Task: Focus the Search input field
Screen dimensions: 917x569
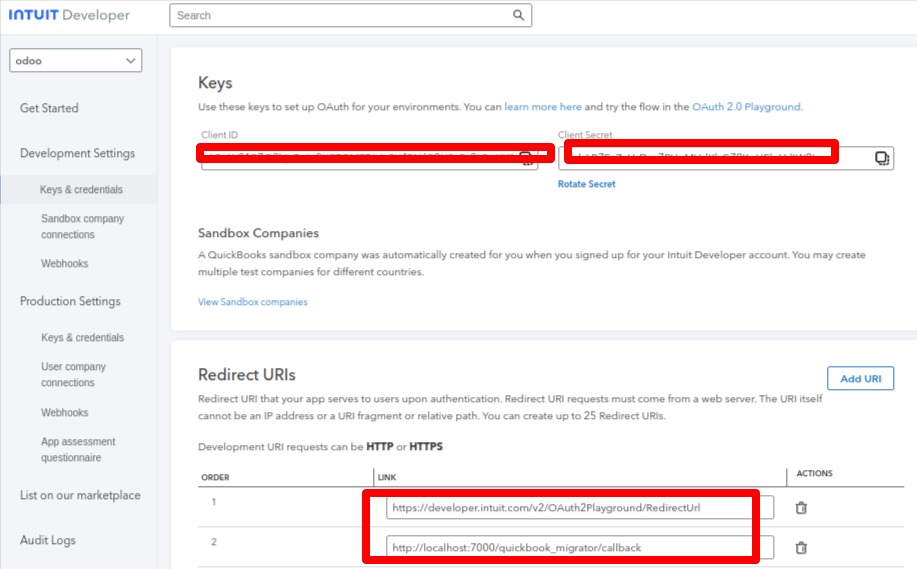Action: click(x=350, y=15)
